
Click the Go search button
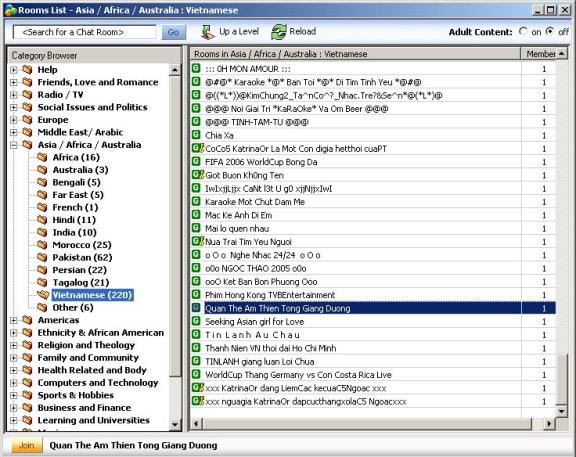(173, 32)
